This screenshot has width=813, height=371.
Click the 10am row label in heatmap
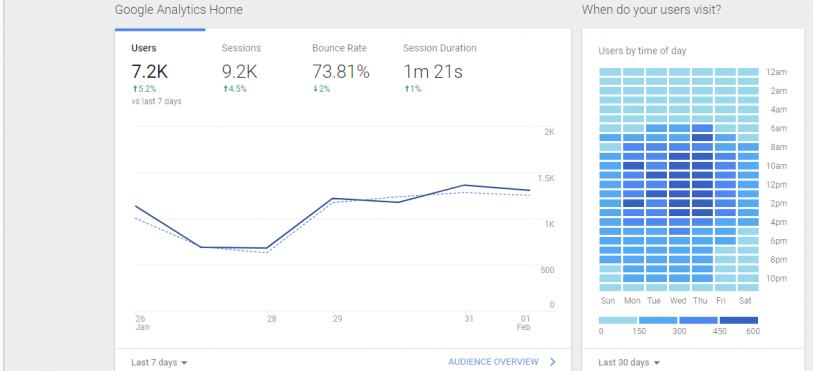(x=776, y=166)
